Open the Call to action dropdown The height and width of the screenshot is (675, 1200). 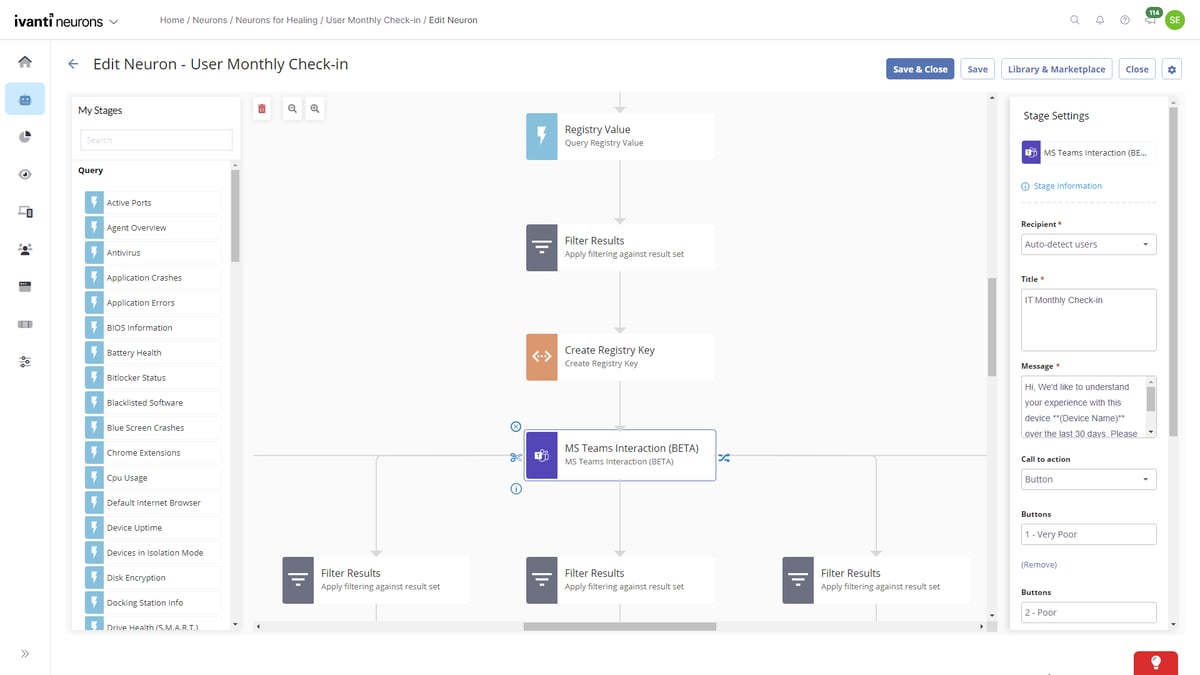[1088, 479]
